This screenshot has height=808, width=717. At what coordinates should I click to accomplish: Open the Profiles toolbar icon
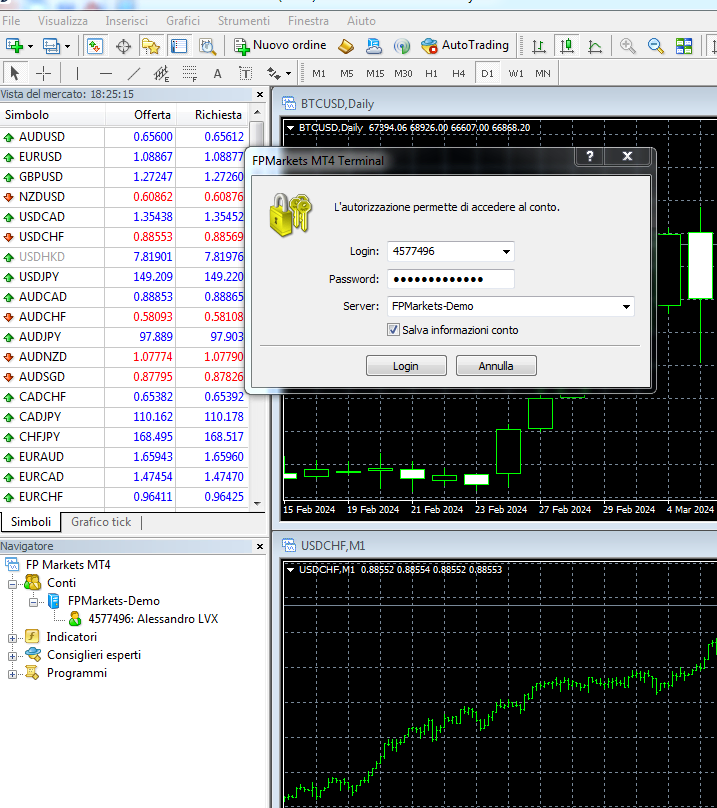click(x=52, y=46)
